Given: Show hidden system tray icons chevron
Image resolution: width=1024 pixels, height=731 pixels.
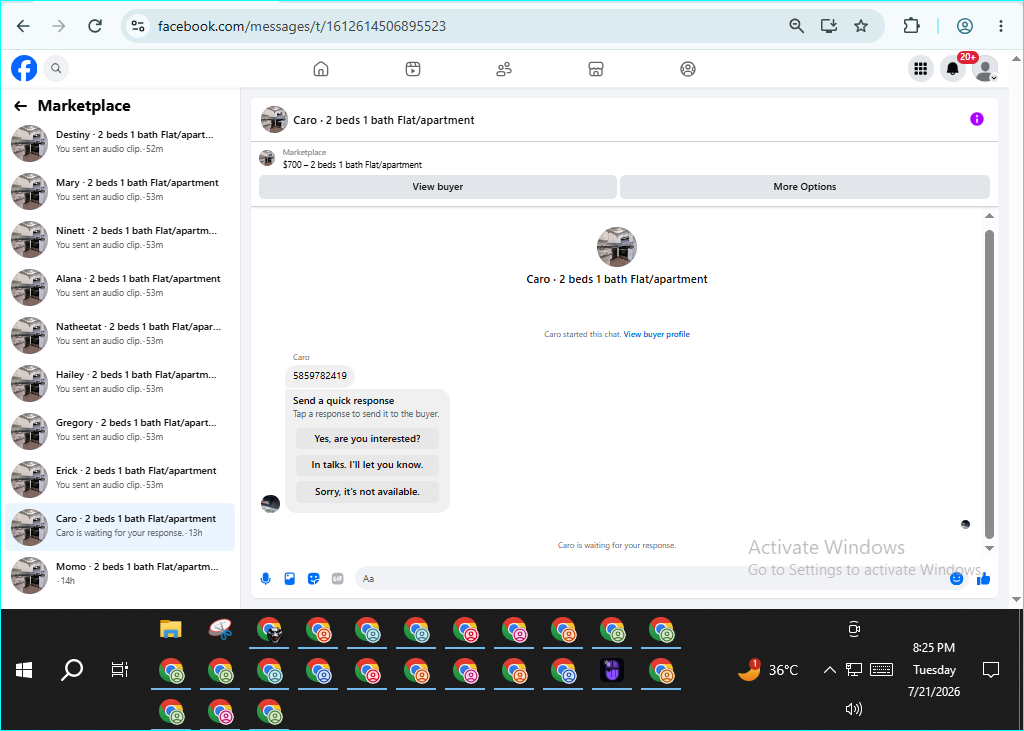Looking at the screenshot, I should (x=829, y=670).
